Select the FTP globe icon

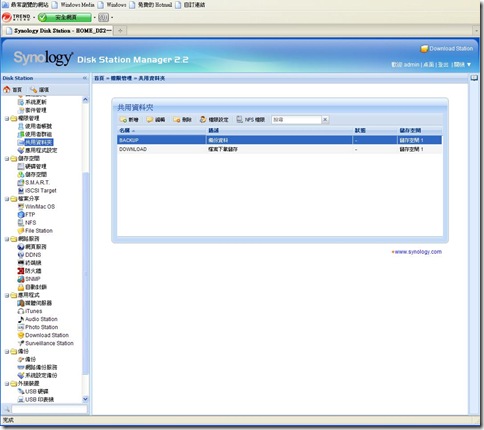[21, 215]
